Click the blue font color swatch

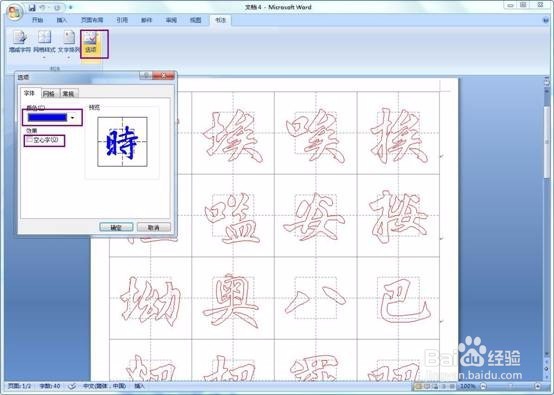pyautogui.click(x=47, y=118)
